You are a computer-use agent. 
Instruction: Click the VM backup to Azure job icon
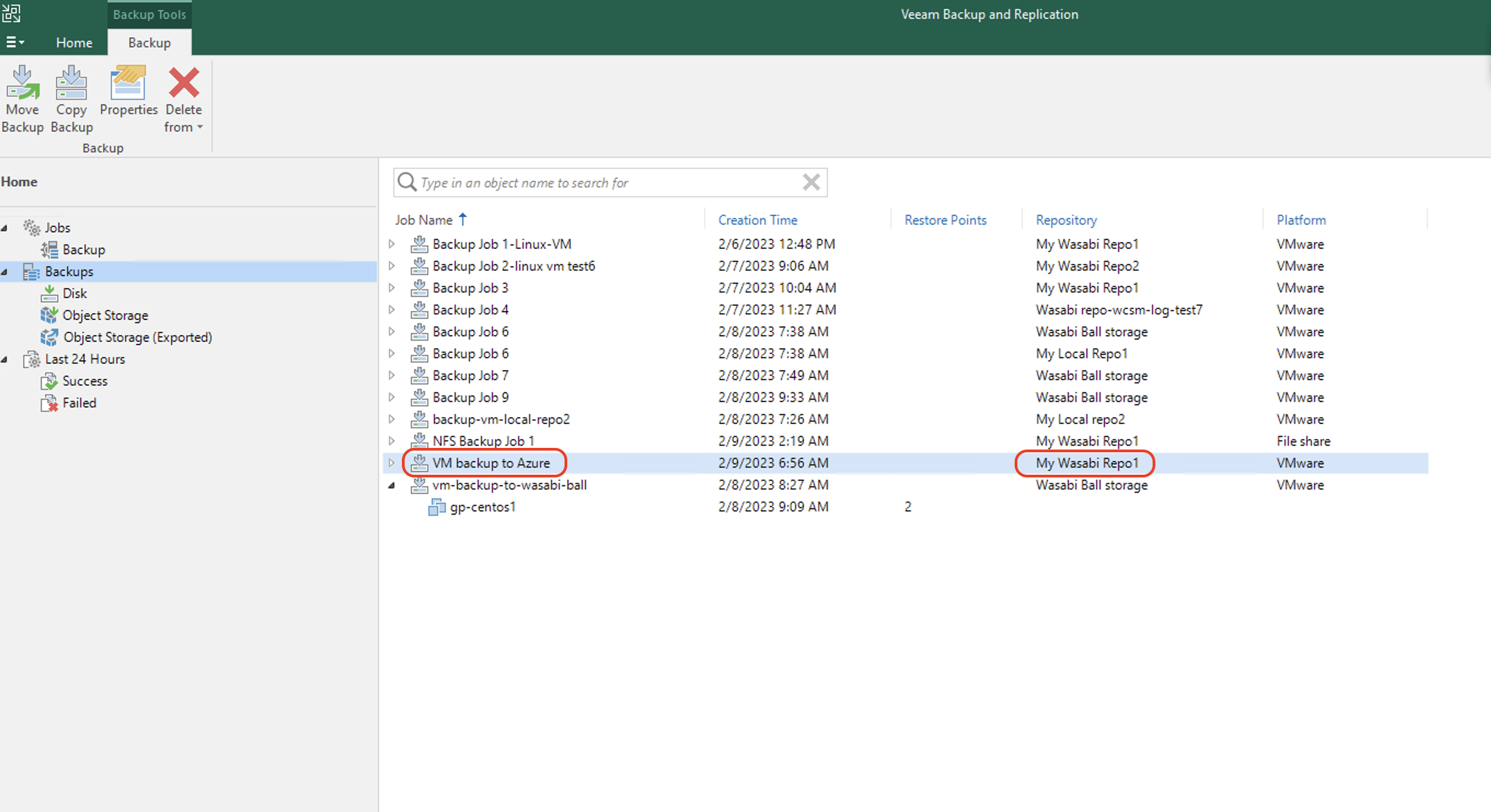419,463
